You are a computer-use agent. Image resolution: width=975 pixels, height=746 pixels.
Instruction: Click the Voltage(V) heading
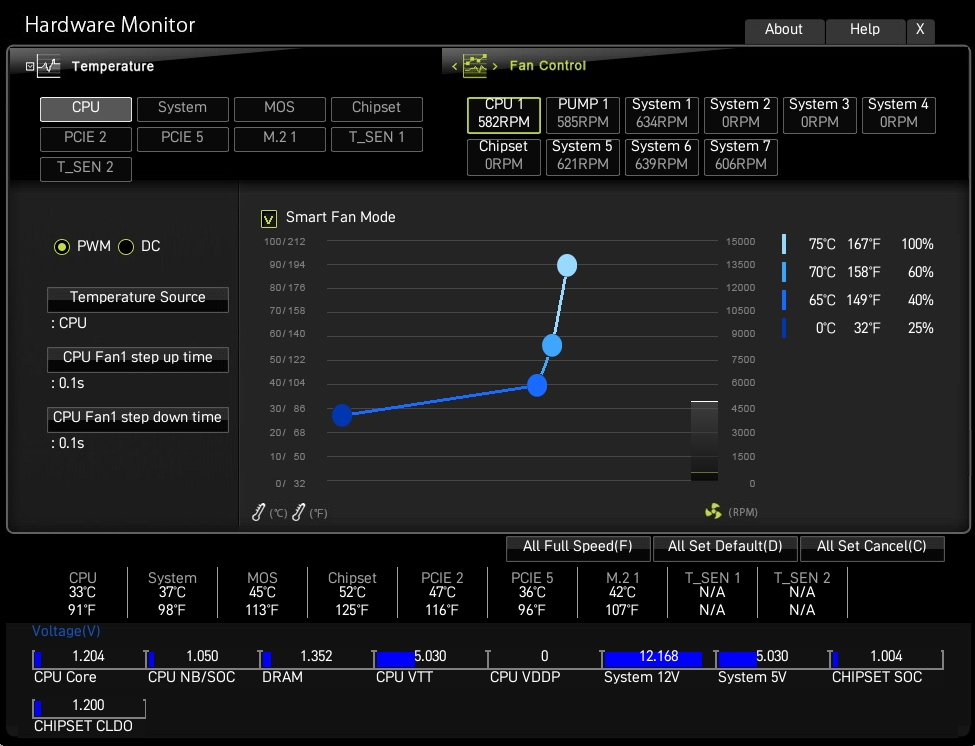coord(67,631)
